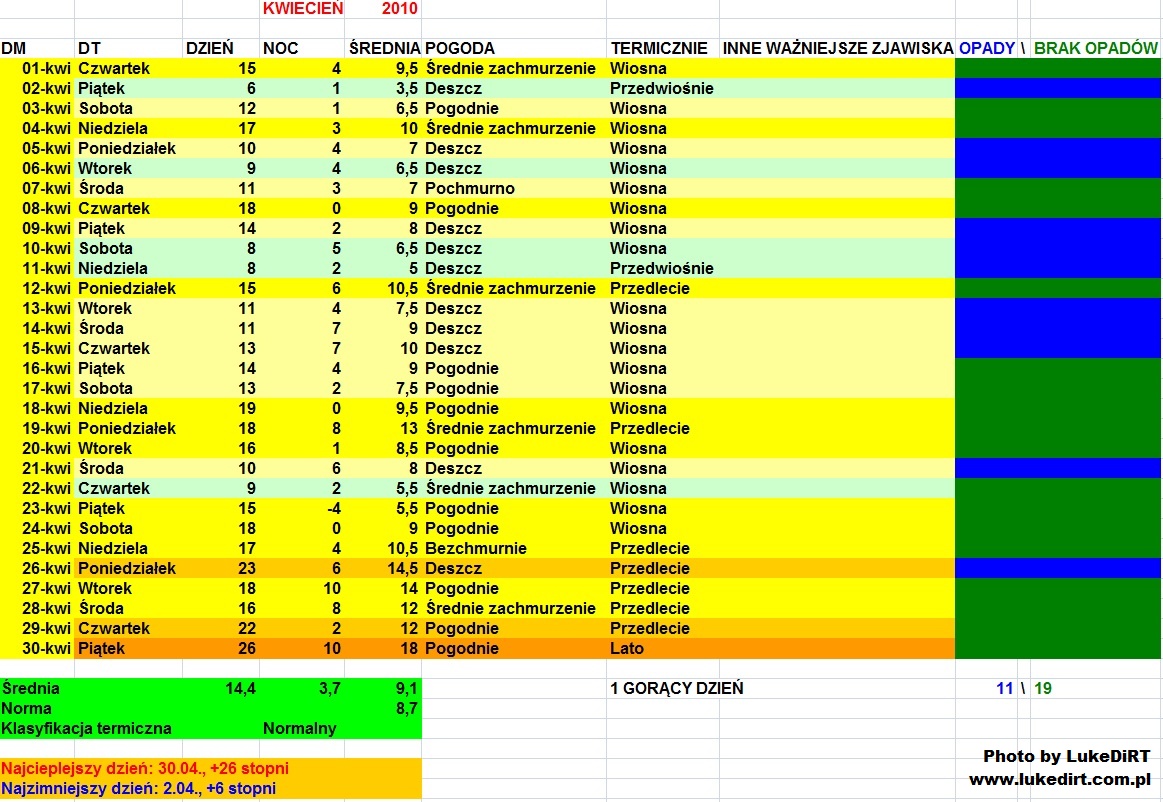Select the Lato cell in 30-kwi row
1163x802 pixels.
pyautogui.click(x=627, y=648)
